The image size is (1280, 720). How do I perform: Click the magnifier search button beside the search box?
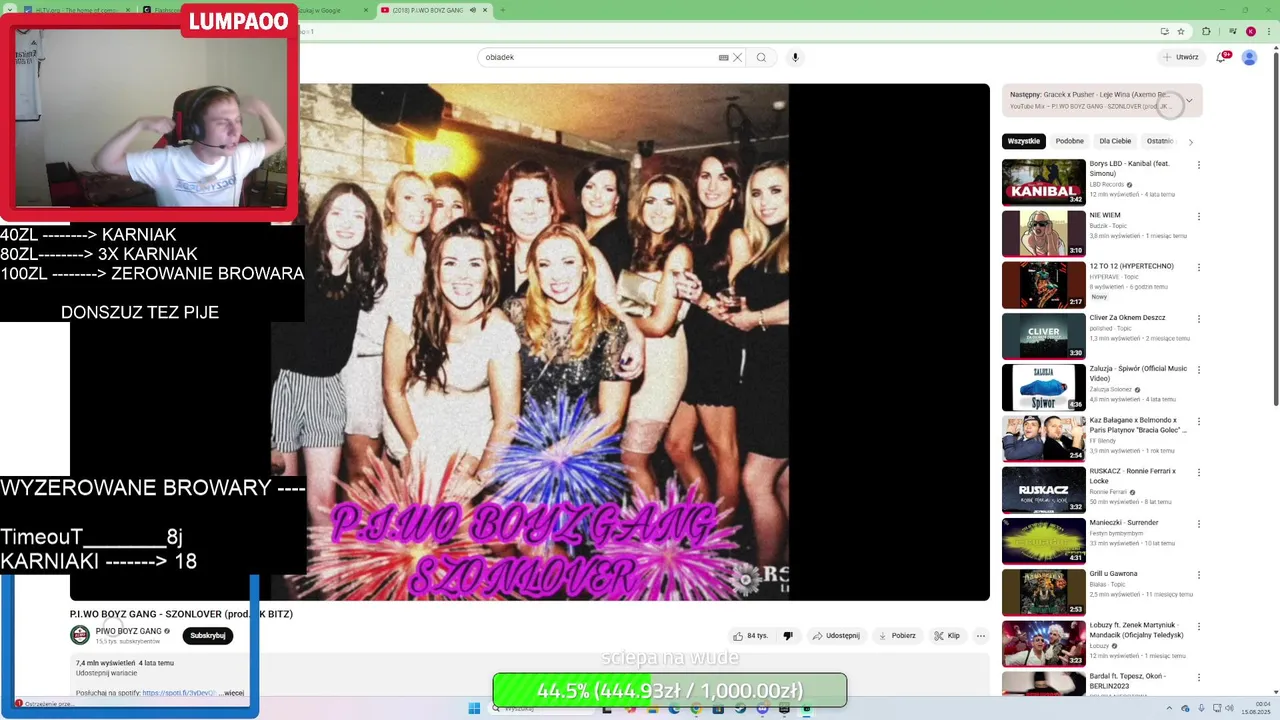(x=761, y=57)
